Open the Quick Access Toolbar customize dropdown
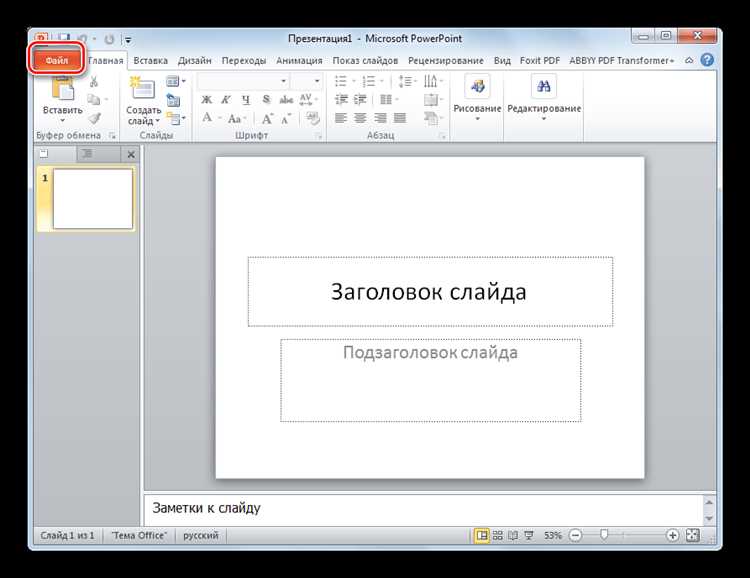Screen dimensions: 750x578 point(128,40)
